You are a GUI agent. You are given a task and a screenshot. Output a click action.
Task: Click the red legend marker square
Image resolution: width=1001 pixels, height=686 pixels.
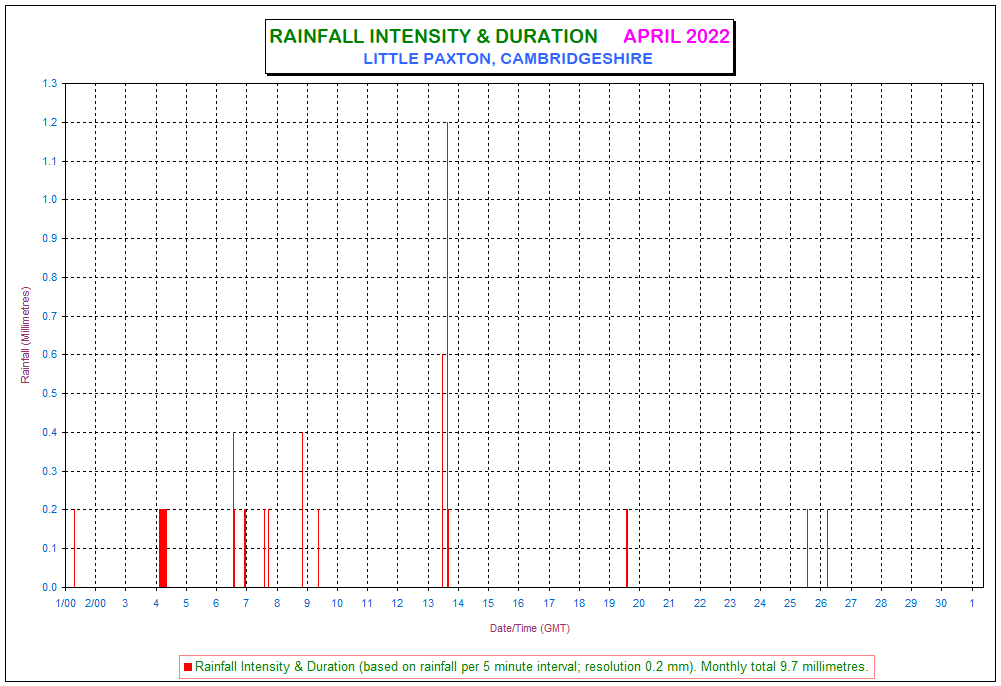pyautogui.click(x=188, y=667)
